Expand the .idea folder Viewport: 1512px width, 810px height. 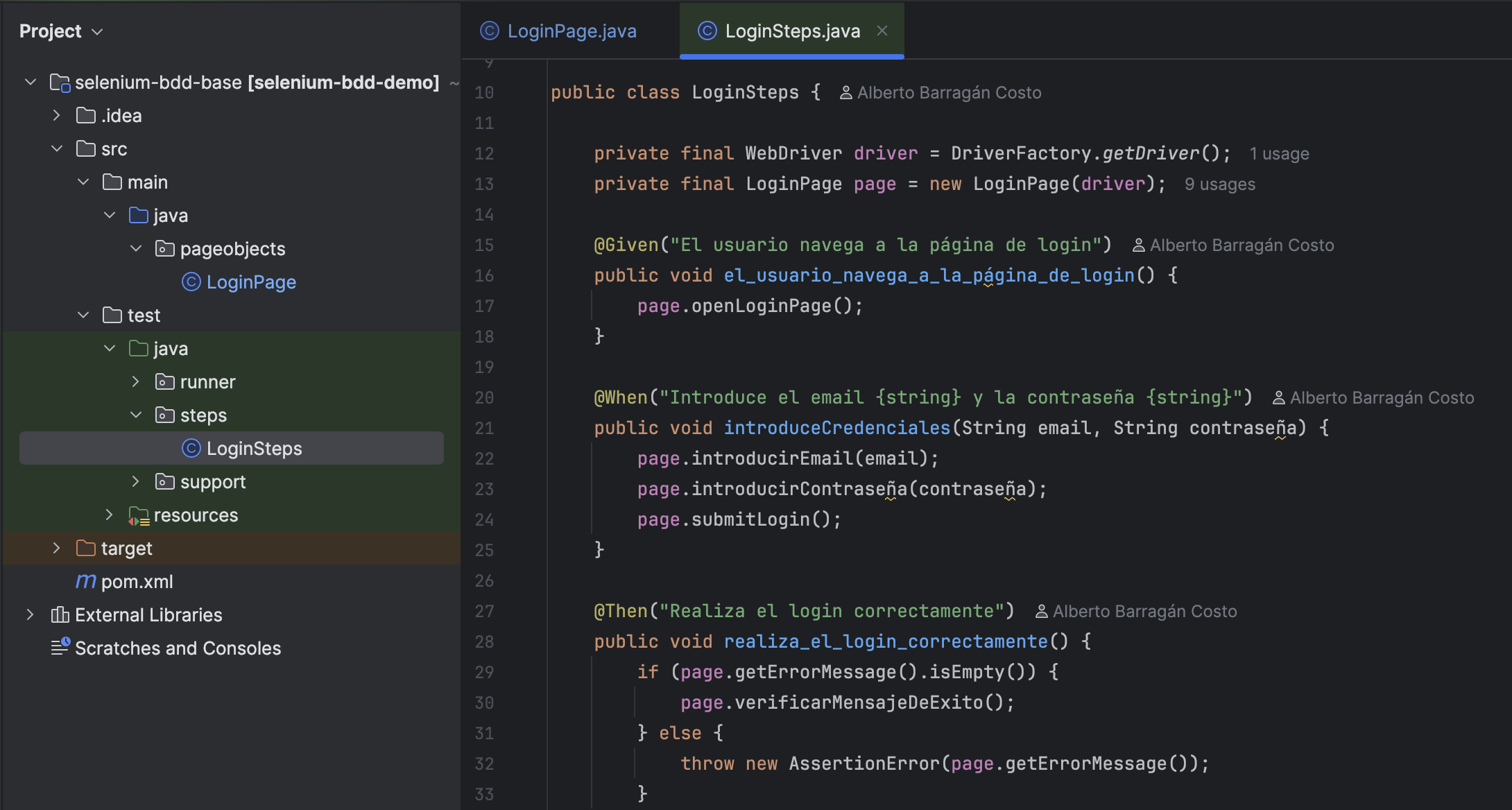click(57, 116)
